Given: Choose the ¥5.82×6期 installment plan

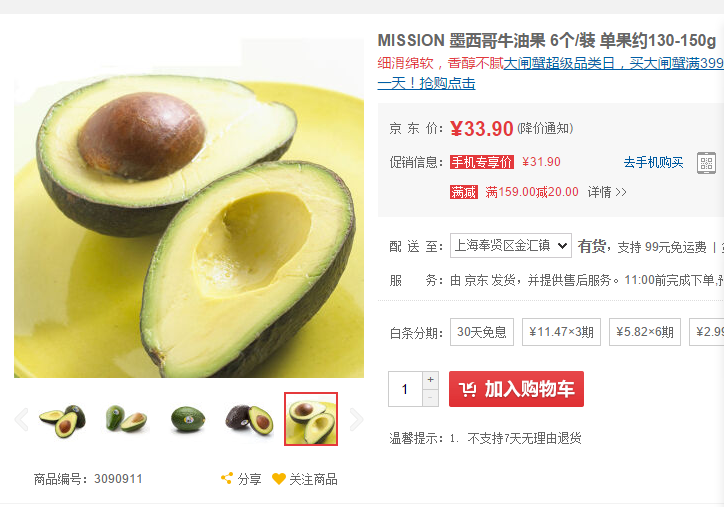Looking at the screenshot, I should (x=645, y=332).
